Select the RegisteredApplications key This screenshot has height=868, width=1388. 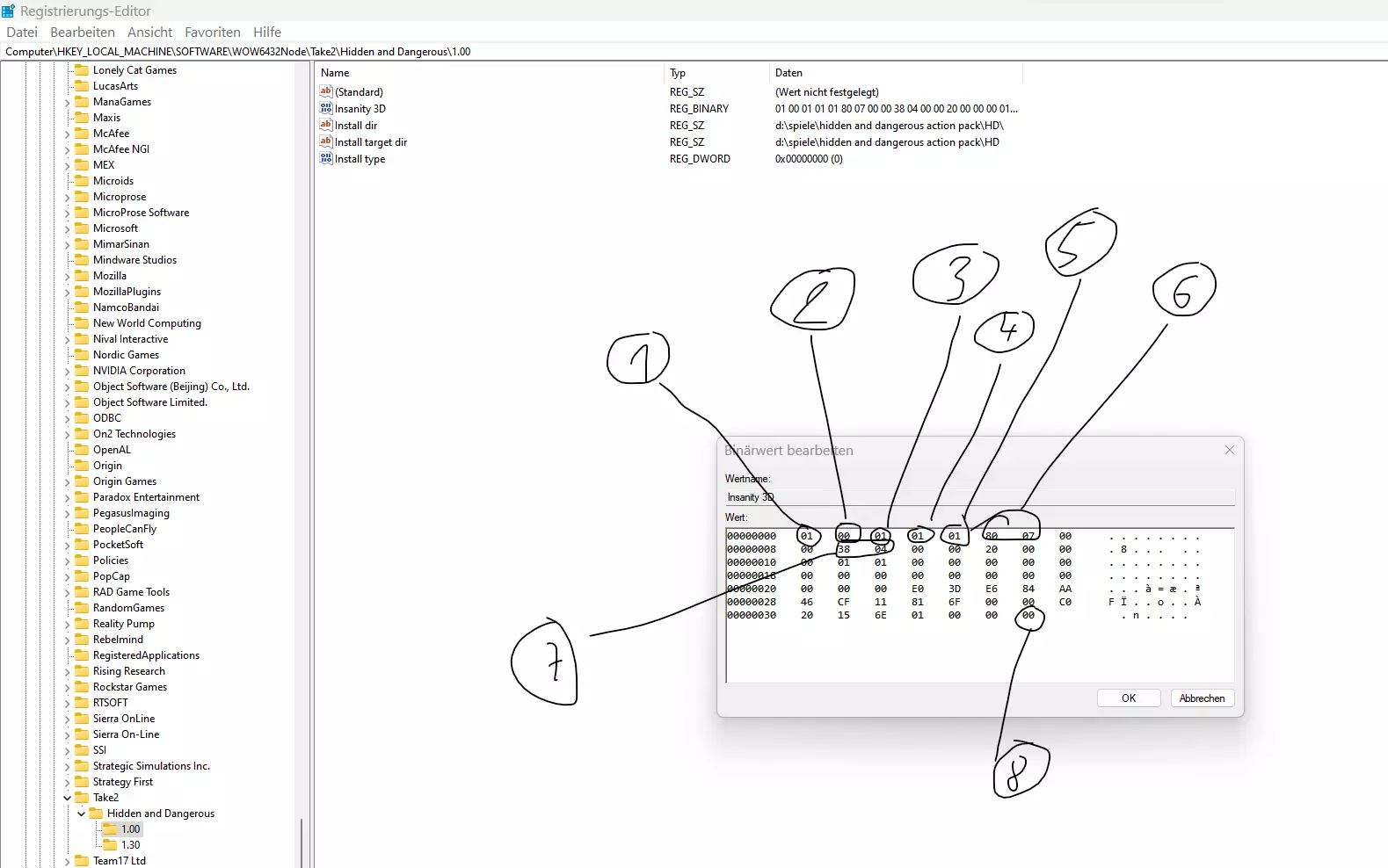(146, 655)
